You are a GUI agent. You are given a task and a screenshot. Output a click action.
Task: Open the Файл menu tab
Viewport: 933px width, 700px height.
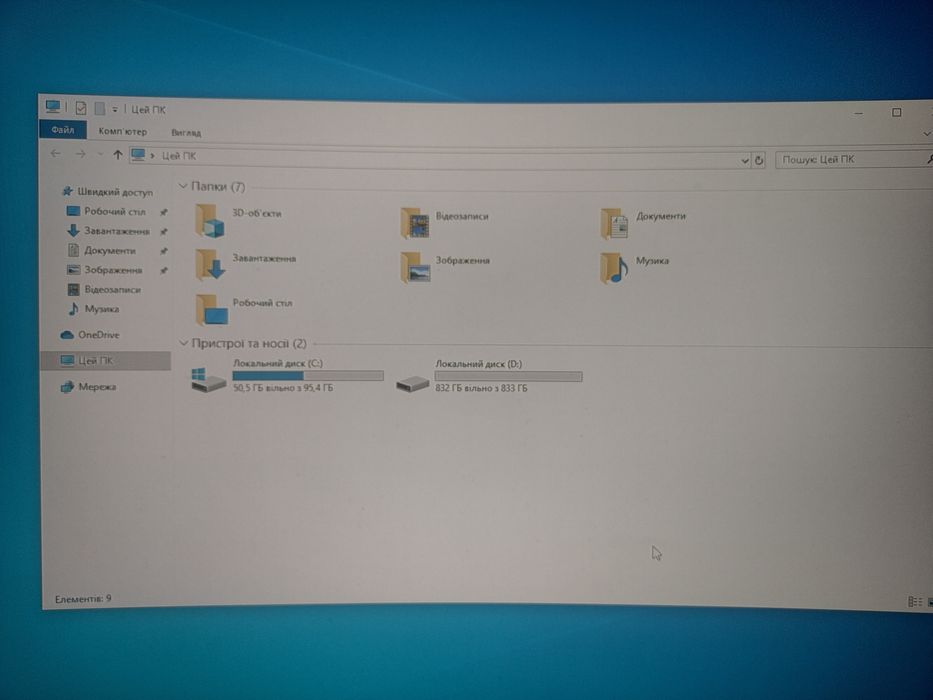tap(62, 130)
